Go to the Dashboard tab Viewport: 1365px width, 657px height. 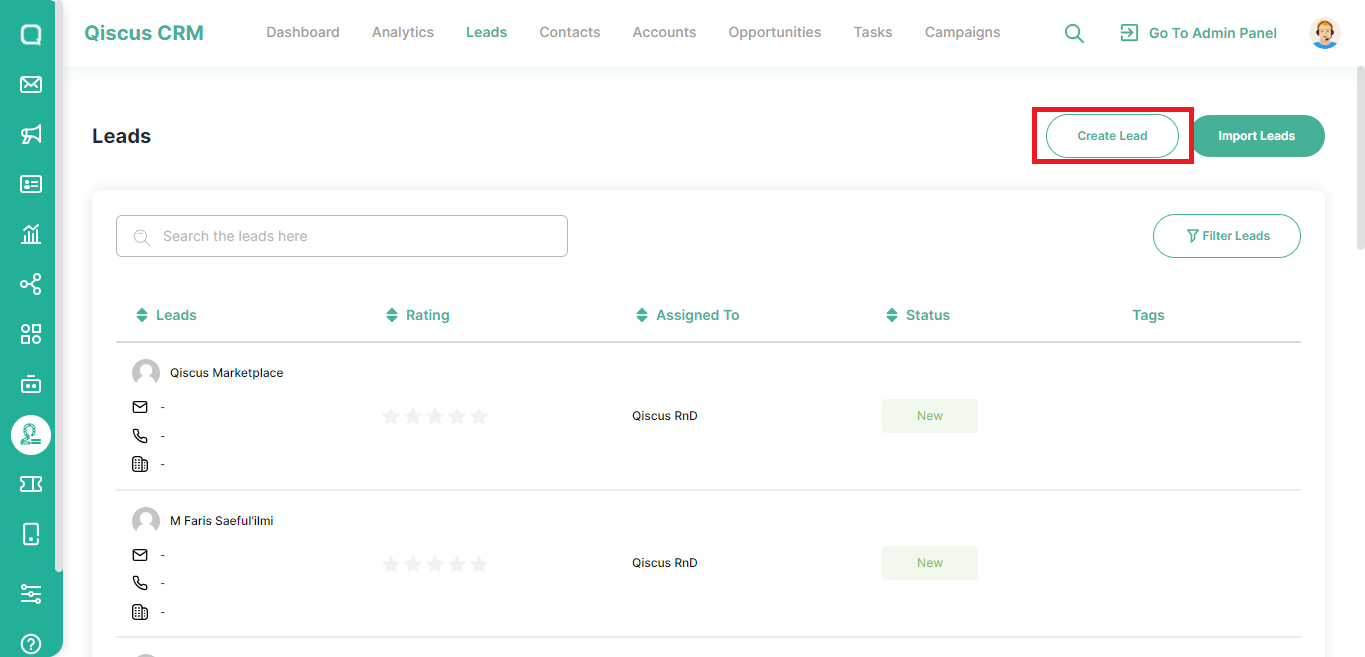tap(303, 32)
